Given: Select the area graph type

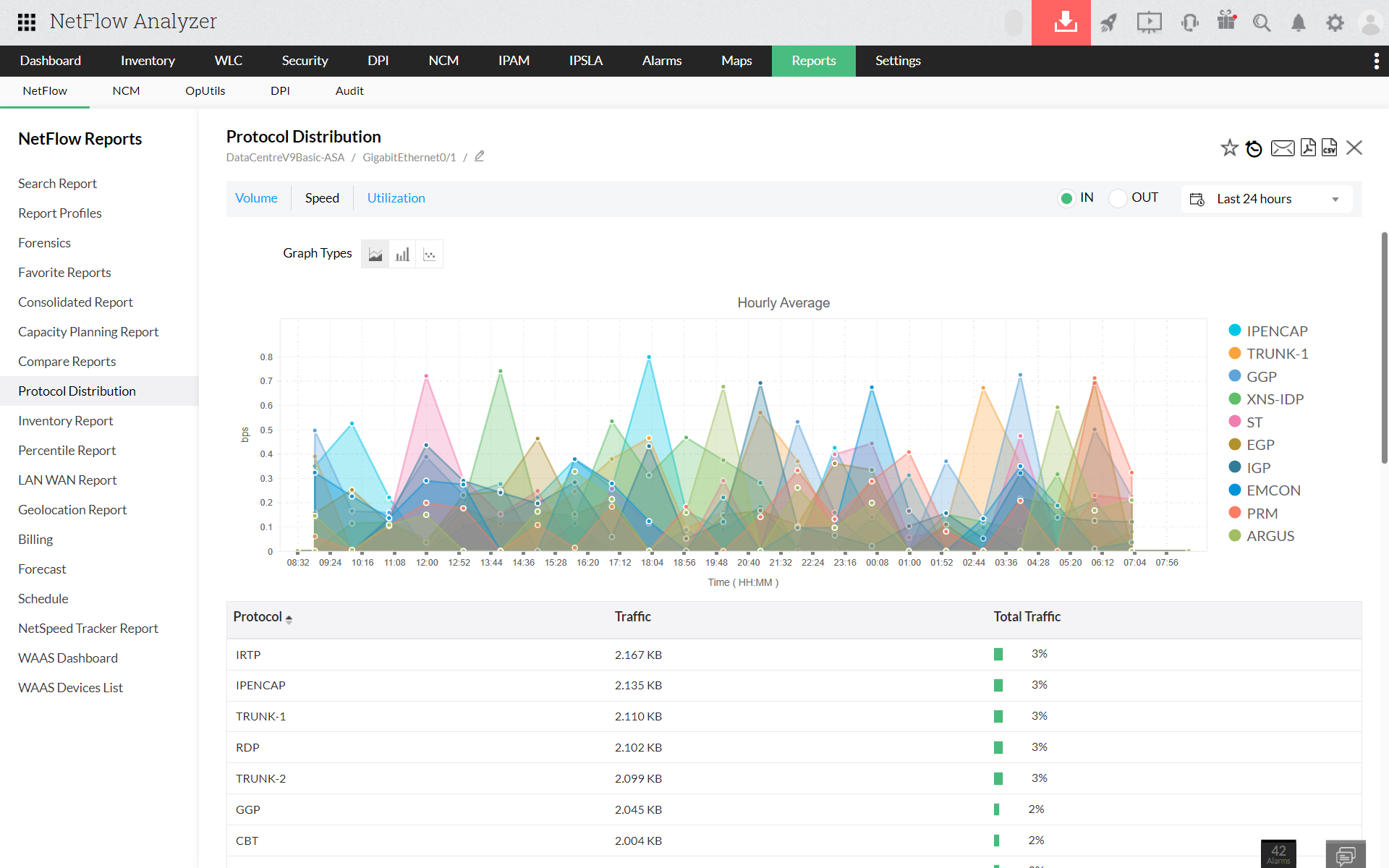Looking at the screenshot, I should (x=375, y=253).
